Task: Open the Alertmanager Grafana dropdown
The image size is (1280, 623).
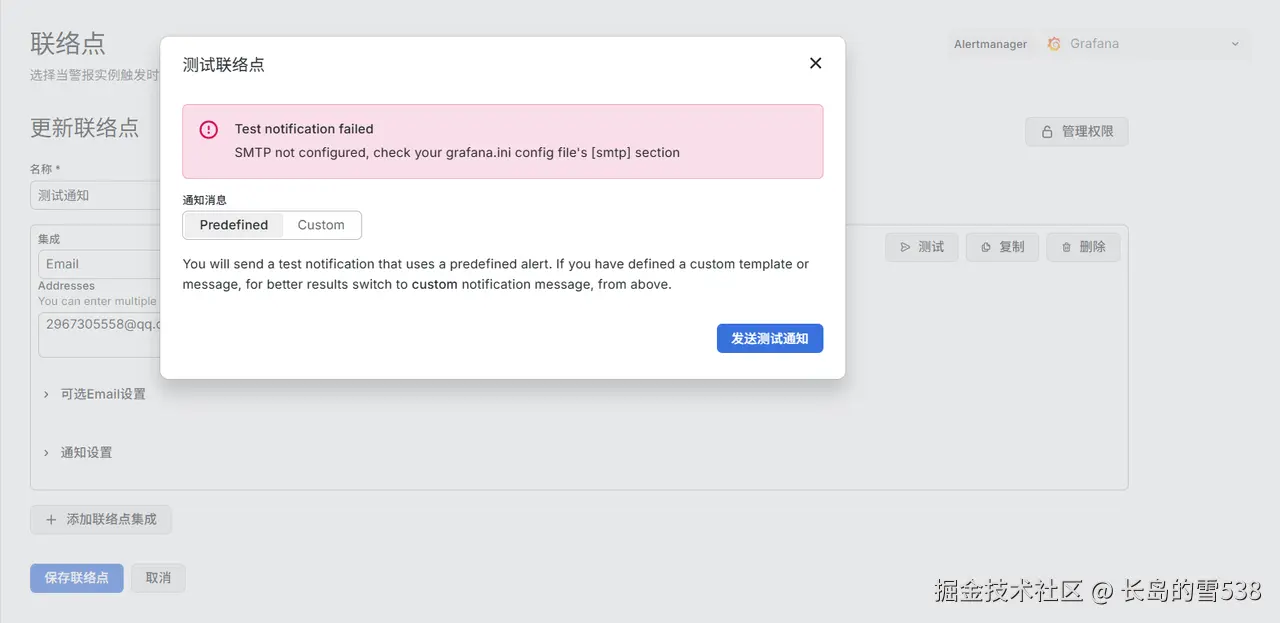Action: click(x=1144, y=44)
